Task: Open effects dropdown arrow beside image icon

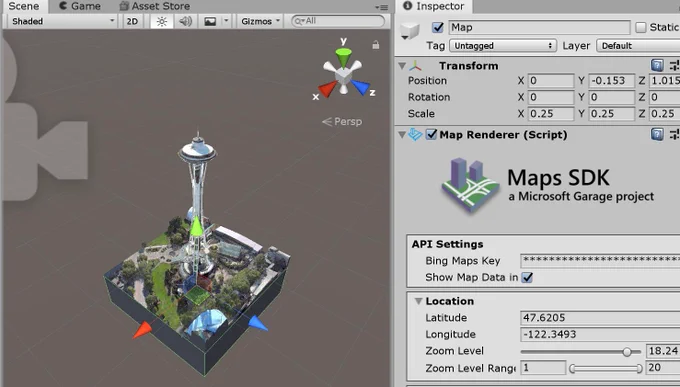Action: click(226, 21)
